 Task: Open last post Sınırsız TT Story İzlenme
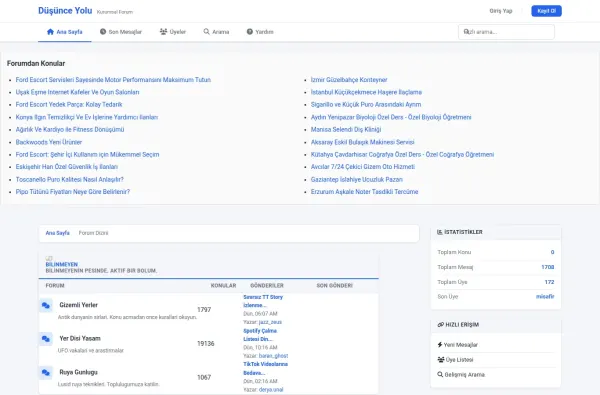pyautogui.click(x=263, y=301)
